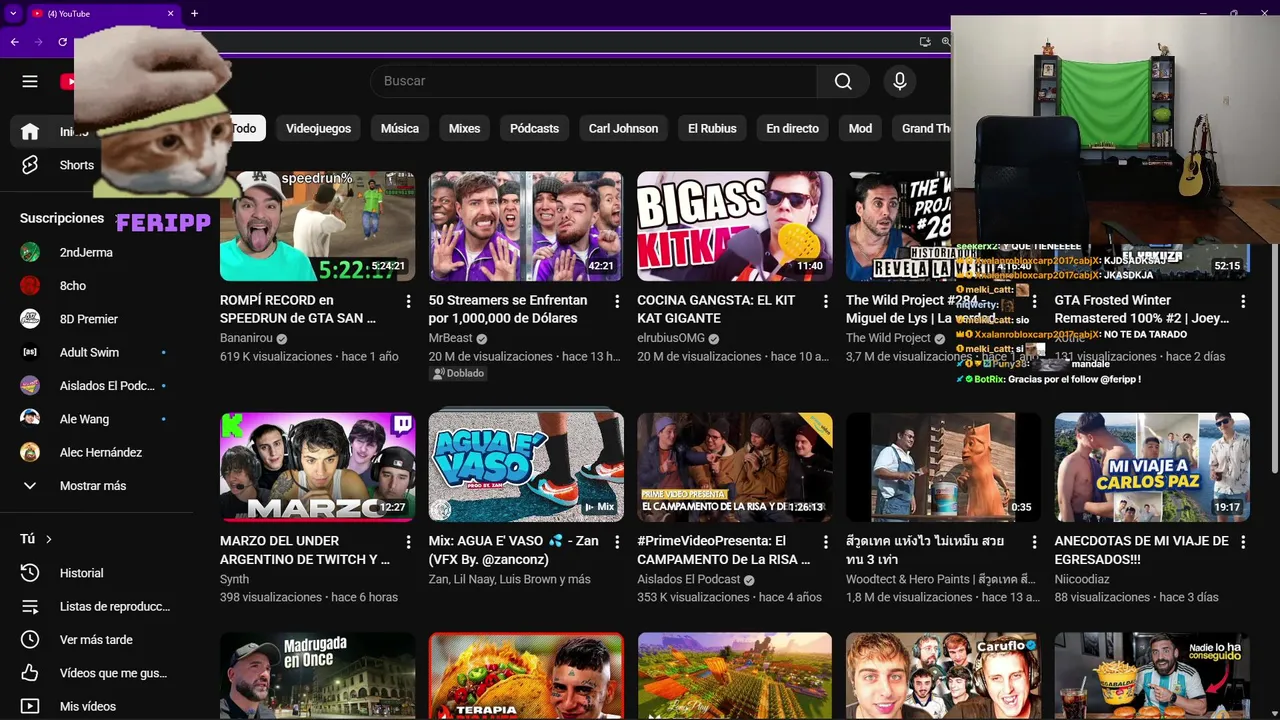Activate voice search microphone

[x=900, y=81]
